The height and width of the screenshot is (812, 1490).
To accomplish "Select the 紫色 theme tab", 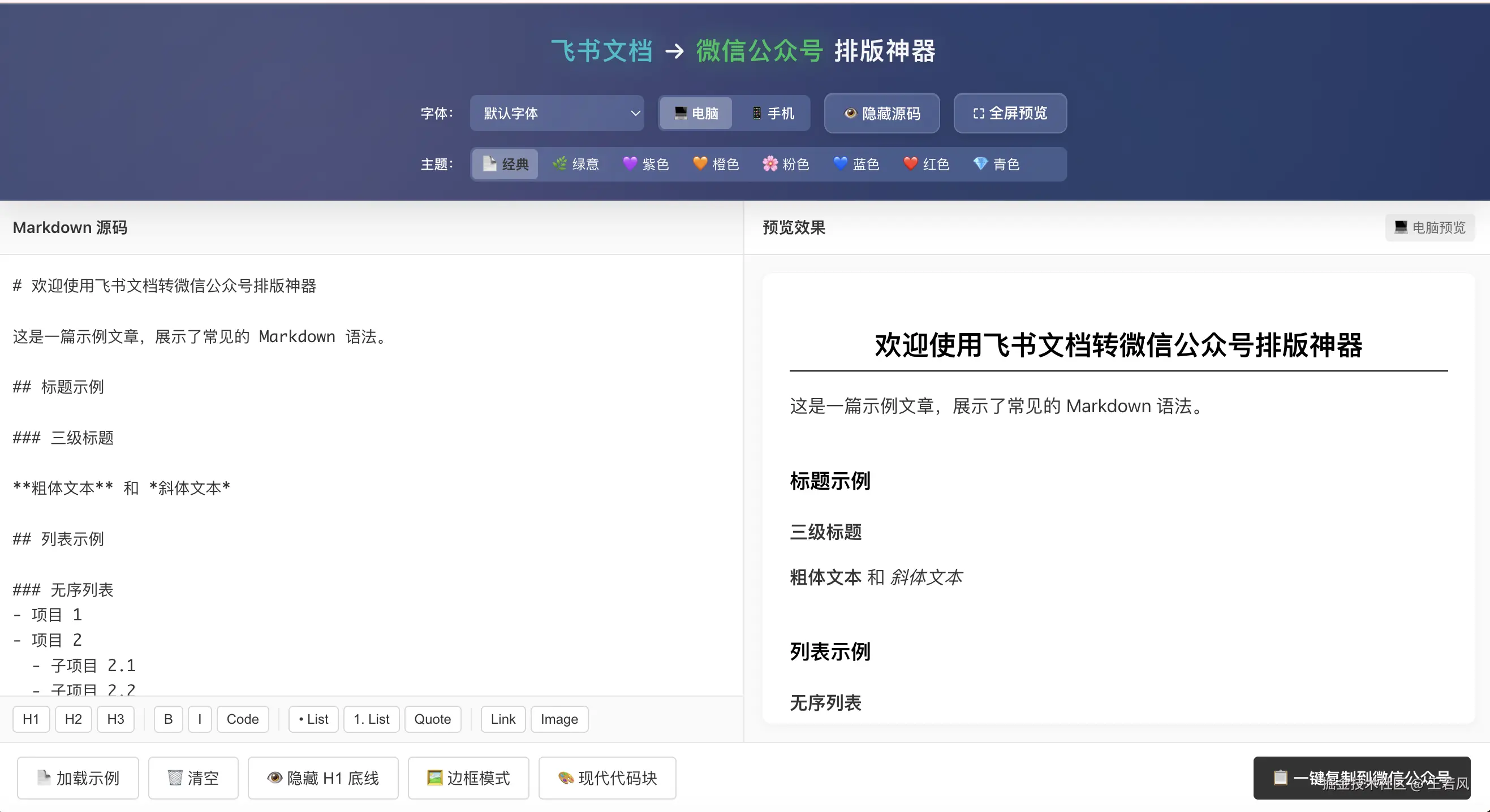I will (645, 164).
